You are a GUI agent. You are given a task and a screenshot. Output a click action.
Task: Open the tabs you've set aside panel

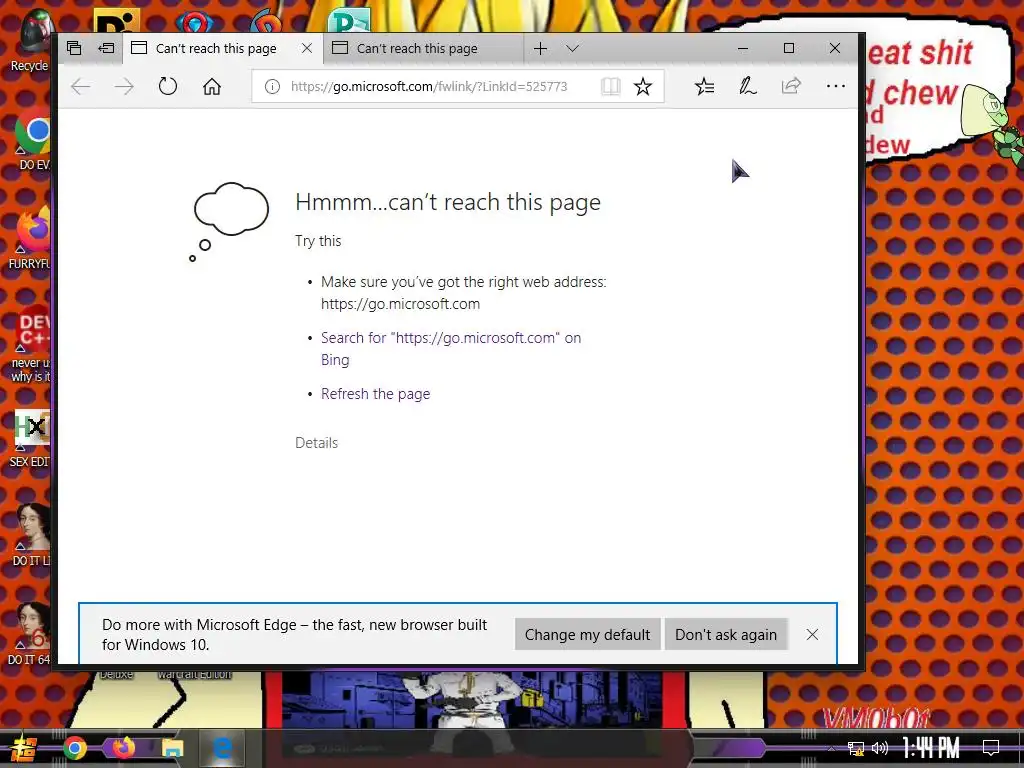[x=74, y=48]
